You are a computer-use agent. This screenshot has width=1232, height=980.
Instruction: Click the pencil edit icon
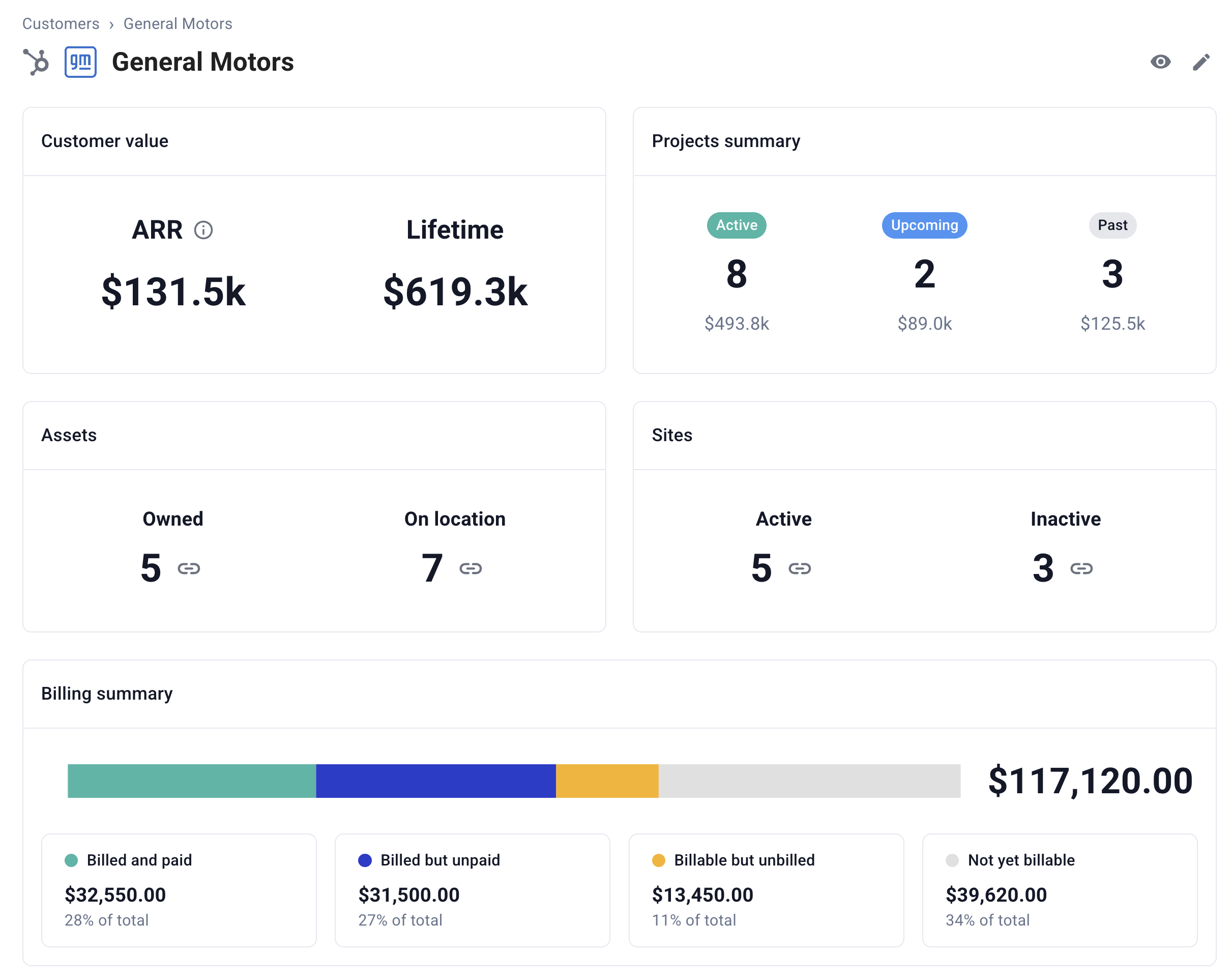pyautogui.click(x=1201, y=62)
